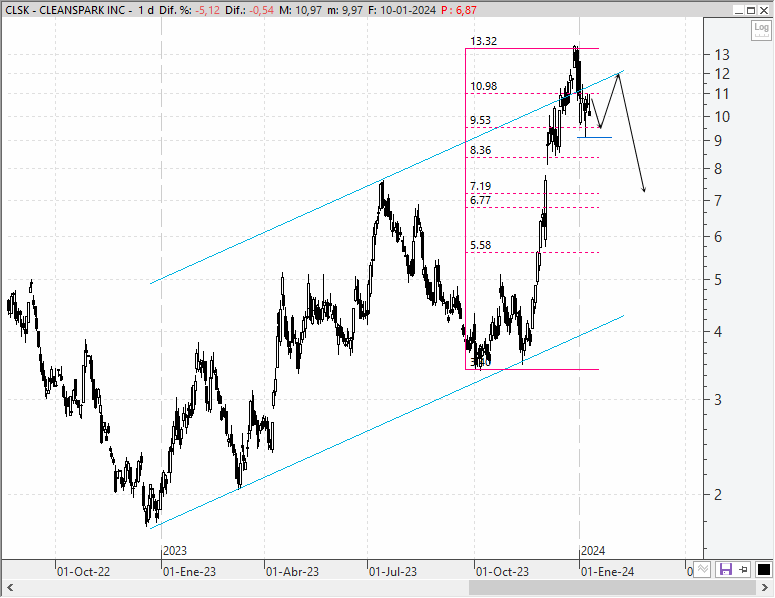This screenshot has height=598, width=775.
Task: Click the 6.77 Fibonacci level label
Action: 480,200
